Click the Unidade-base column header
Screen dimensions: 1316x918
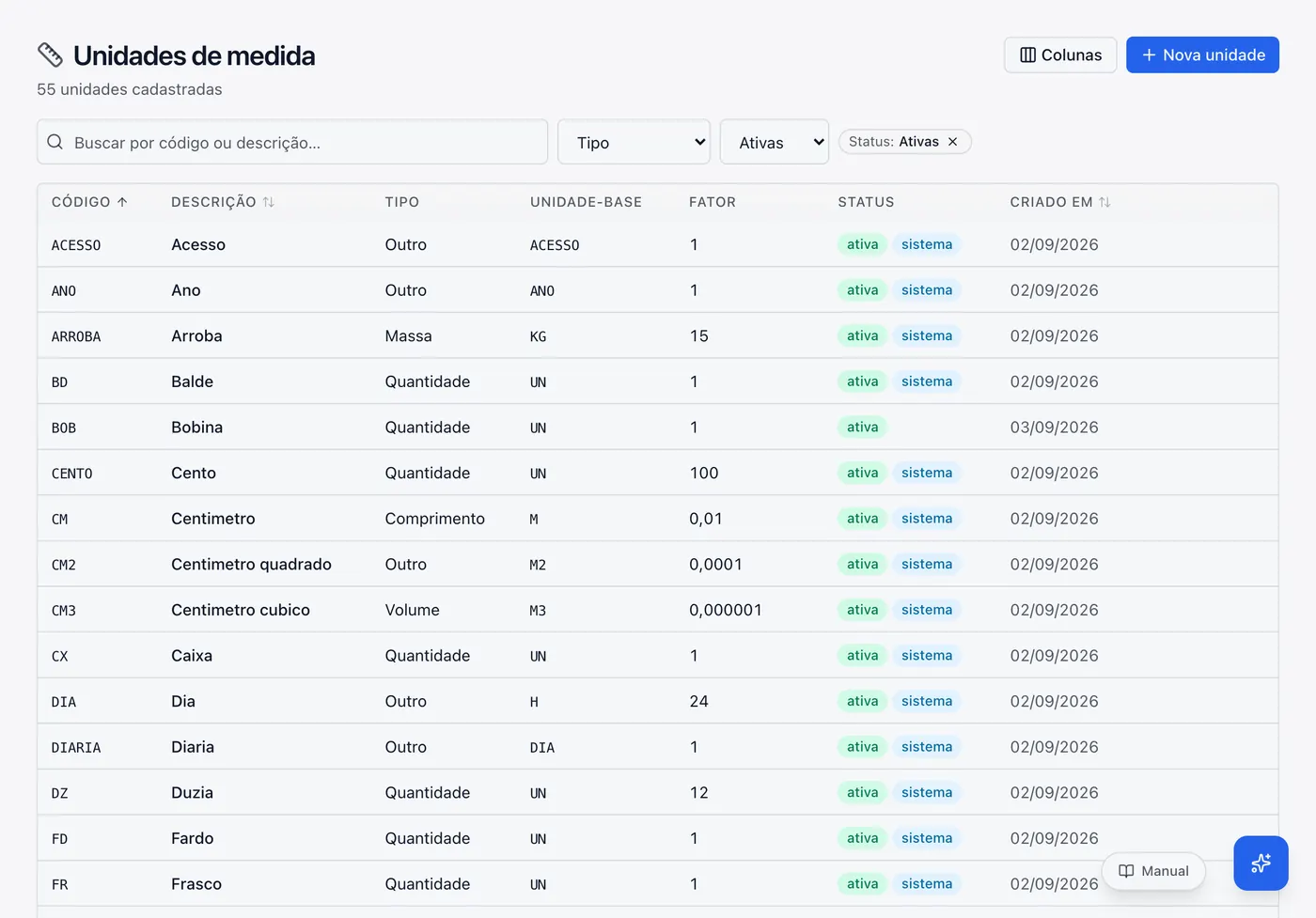coord(587,202)
